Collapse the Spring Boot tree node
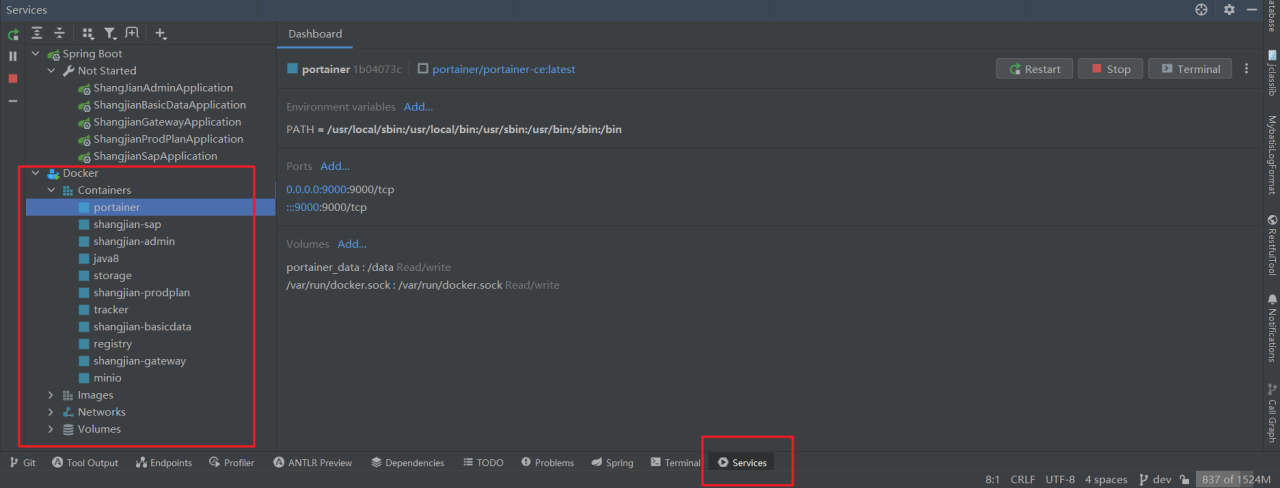Screen dimensions: 1280x488 (36, 54)
